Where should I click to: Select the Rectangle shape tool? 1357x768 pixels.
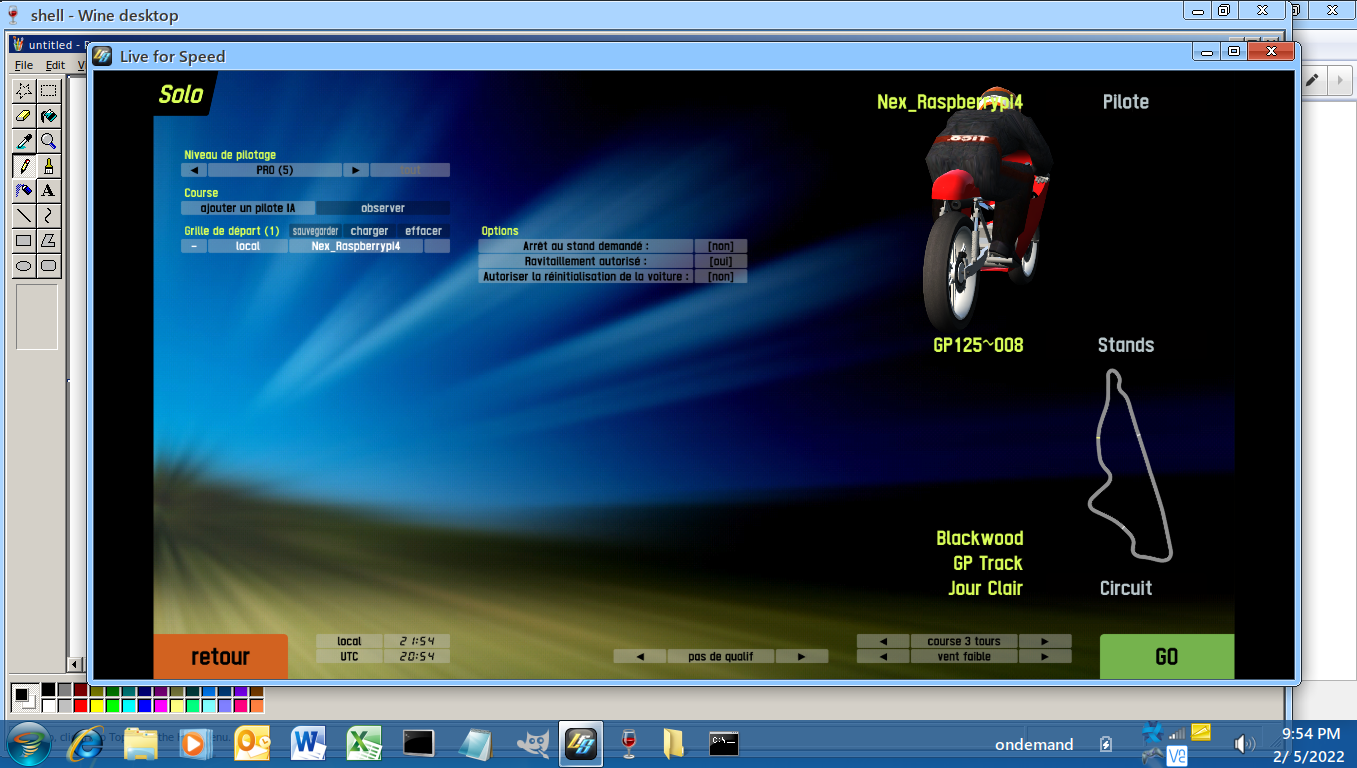[24, 240]
